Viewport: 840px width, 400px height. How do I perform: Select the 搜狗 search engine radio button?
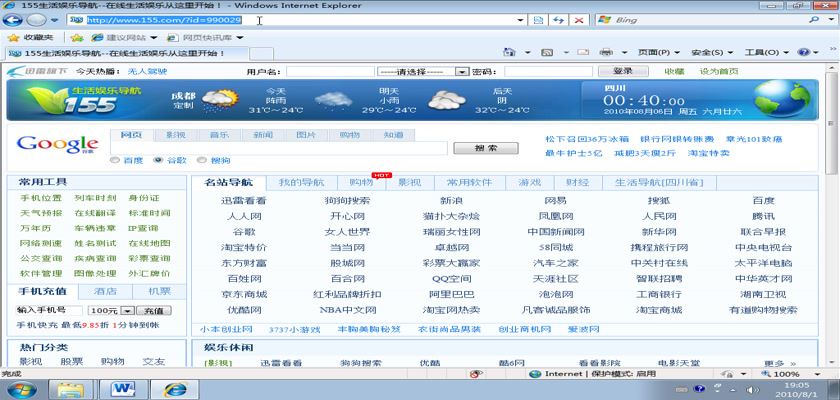pyautogui.click(x=201, y=160)
